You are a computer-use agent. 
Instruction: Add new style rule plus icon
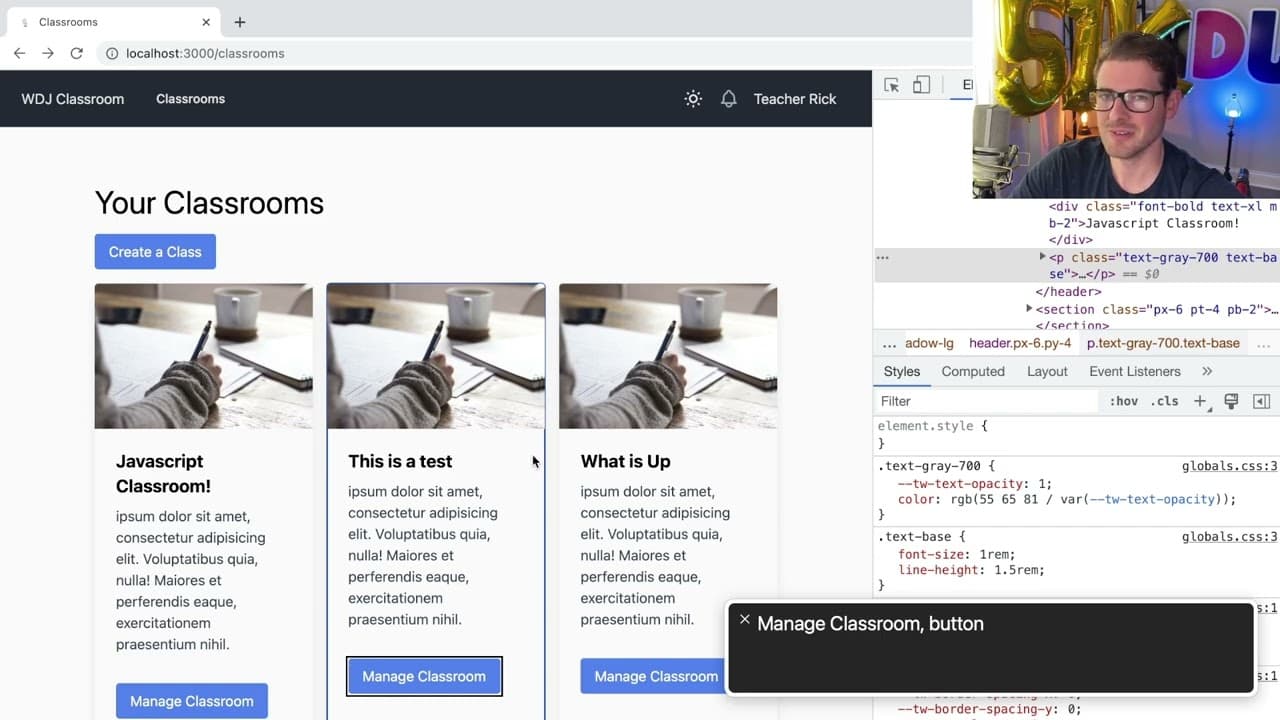click(1200, 401)
